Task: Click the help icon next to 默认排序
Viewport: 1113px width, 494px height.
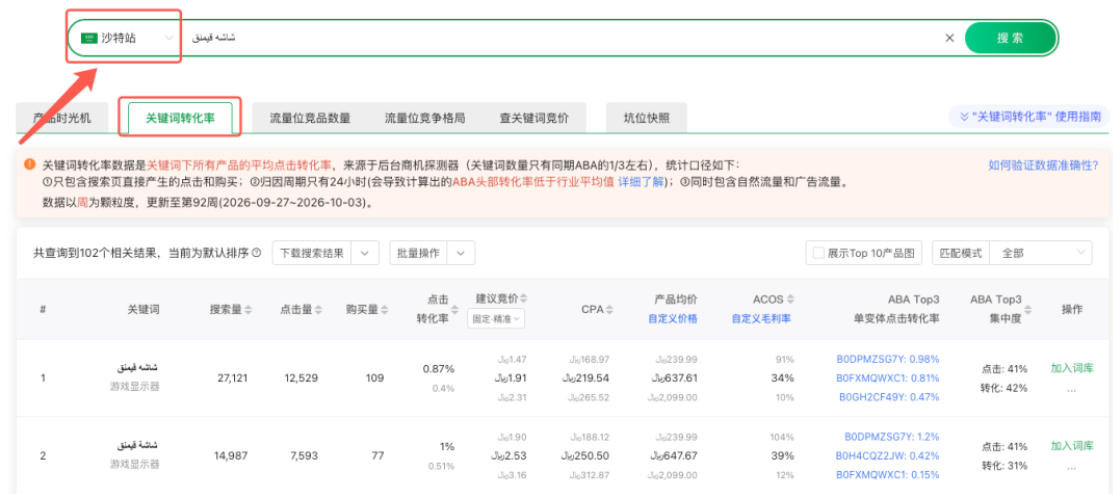Action: pyautogui.click(x=256, y=253)
